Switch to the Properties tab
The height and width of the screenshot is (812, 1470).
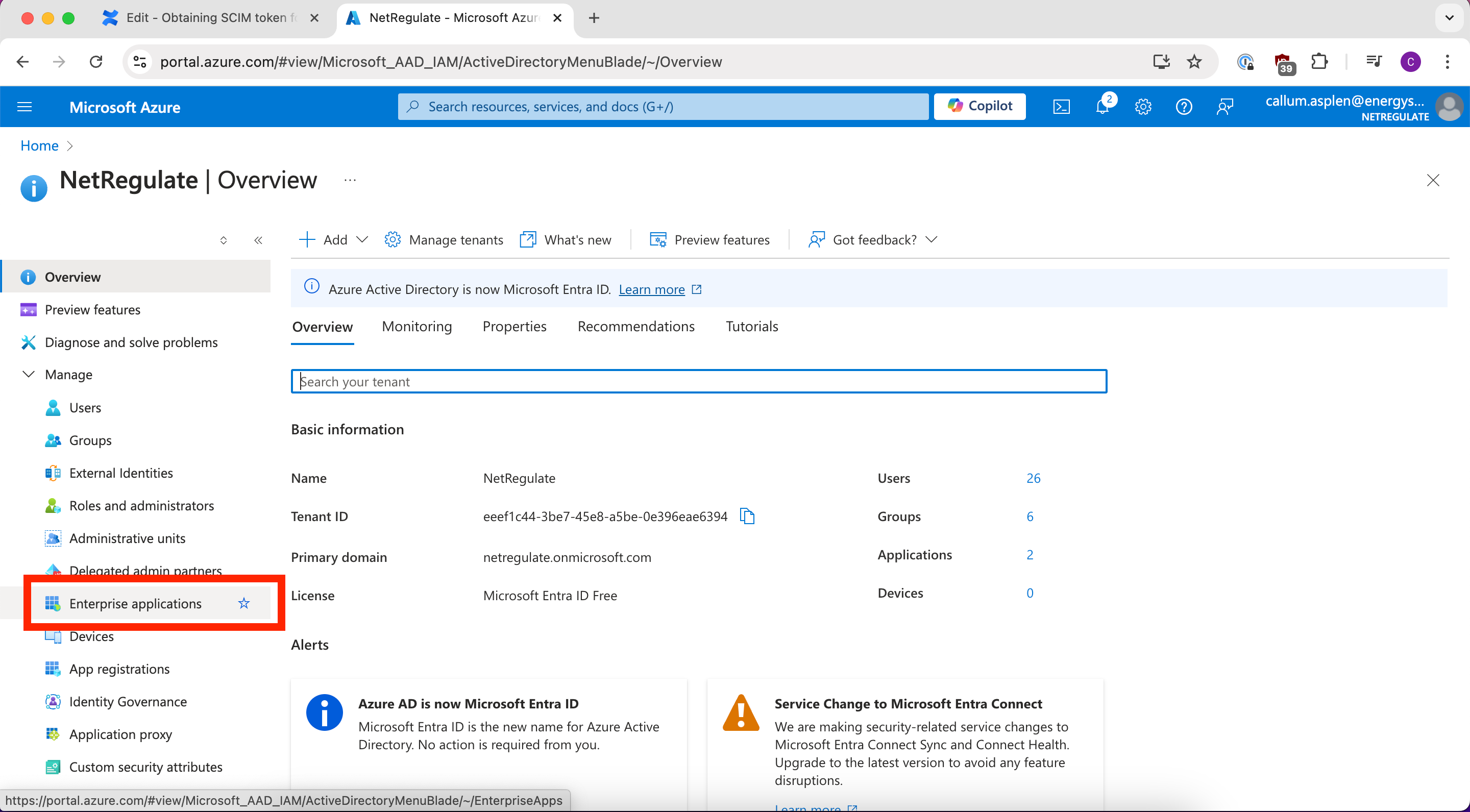click(x=514, y=327)
